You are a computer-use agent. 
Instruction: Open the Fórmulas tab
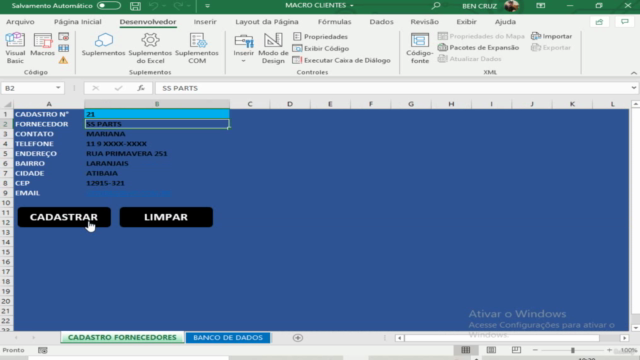tap(334, 22)
